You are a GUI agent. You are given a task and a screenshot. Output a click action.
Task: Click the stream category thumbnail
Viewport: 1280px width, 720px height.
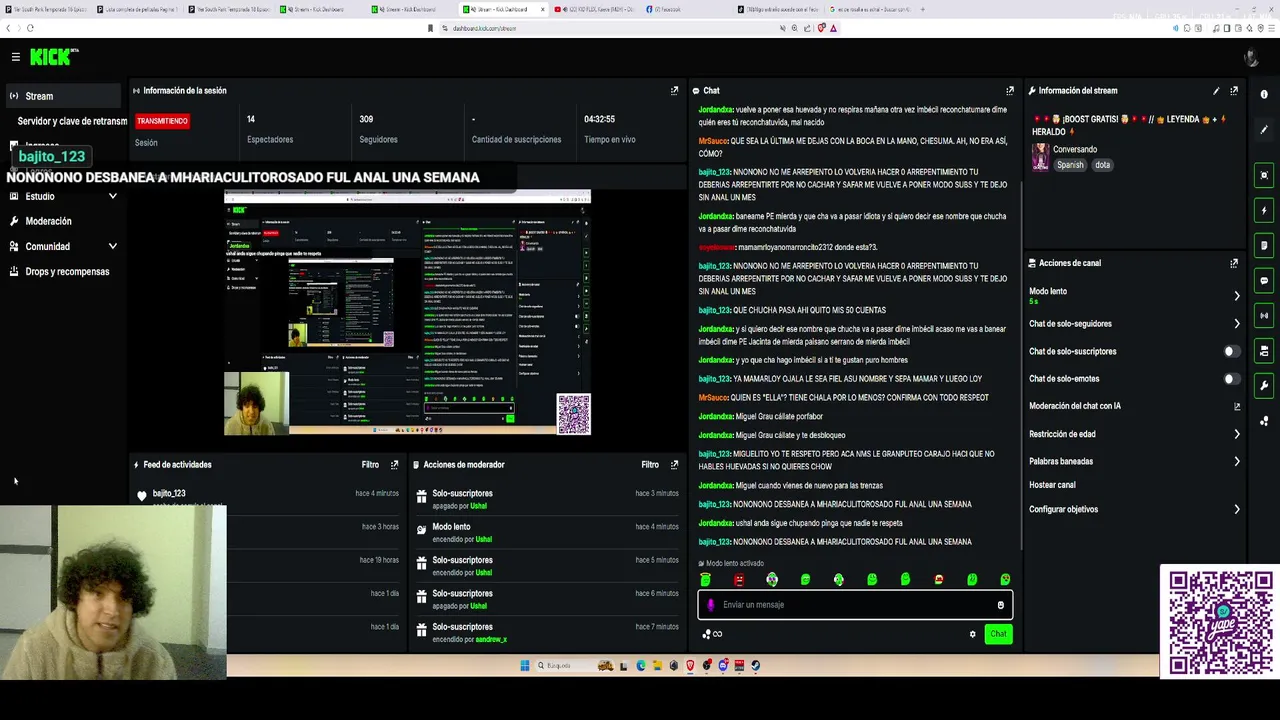point(1041,157)
